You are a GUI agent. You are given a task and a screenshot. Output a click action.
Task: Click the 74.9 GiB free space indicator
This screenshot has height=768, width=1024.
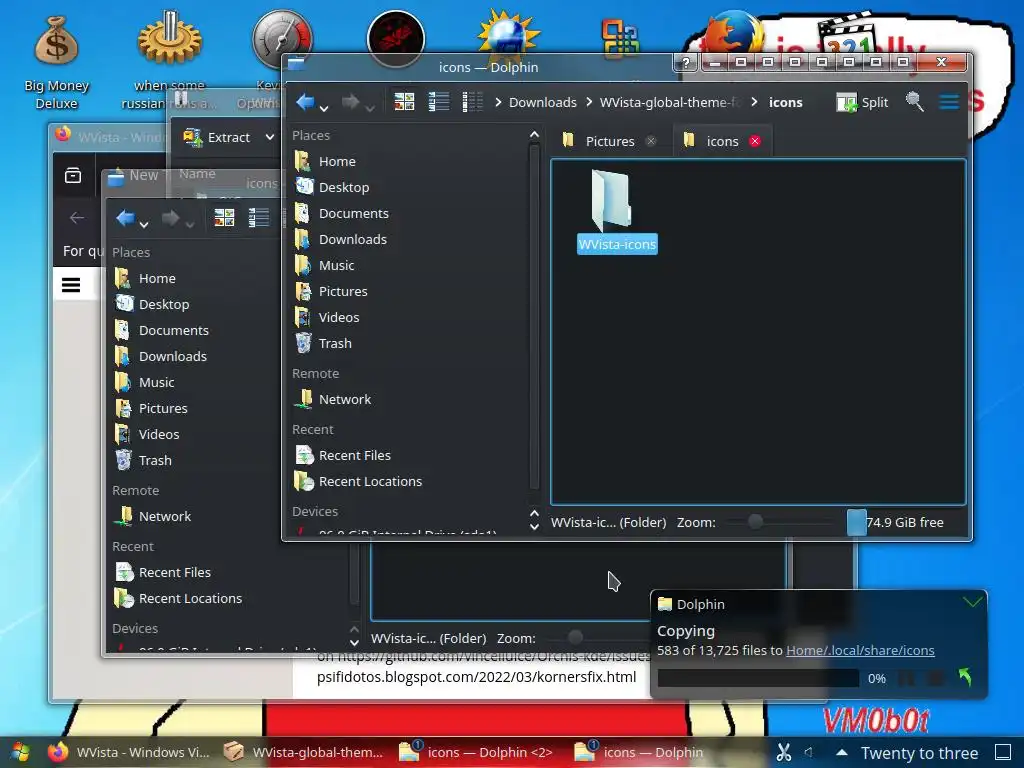coord(895,522)
